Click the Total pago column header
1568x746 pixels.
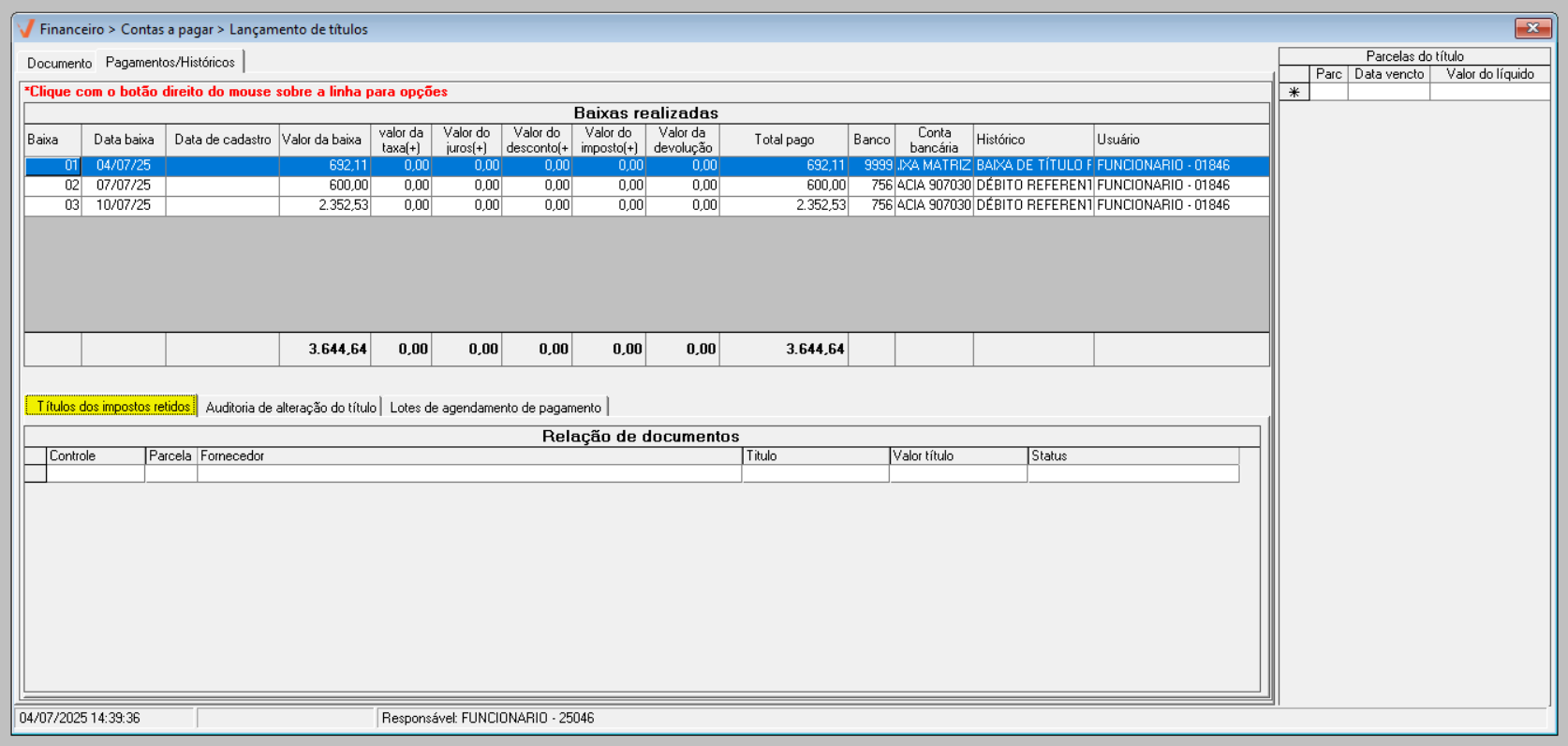tap(784, 140)
